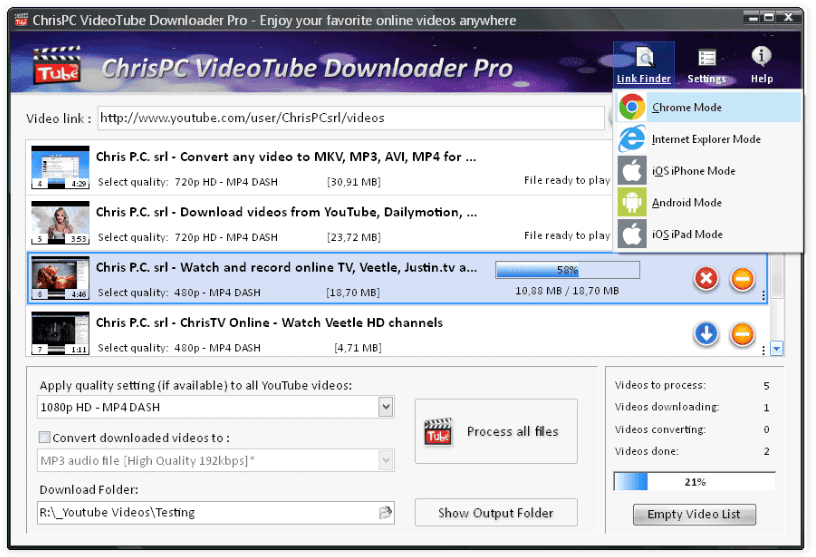This screenshot has width=816, height=557.
Task: Click the Videos to process count
Action: coord(766,386)
